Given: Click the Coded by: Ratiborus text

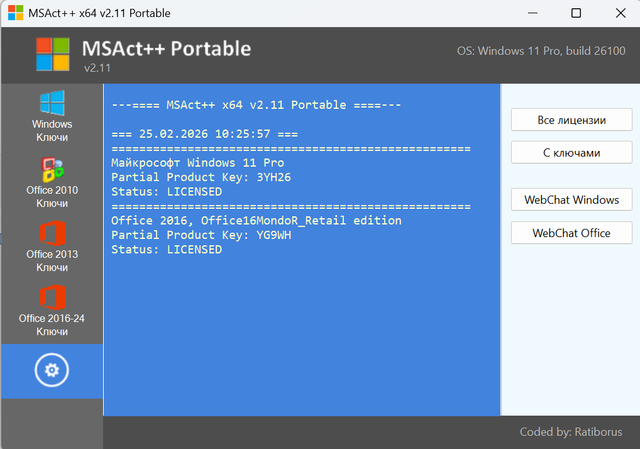Looking at the screenshot, I should [x=571, y=432].
